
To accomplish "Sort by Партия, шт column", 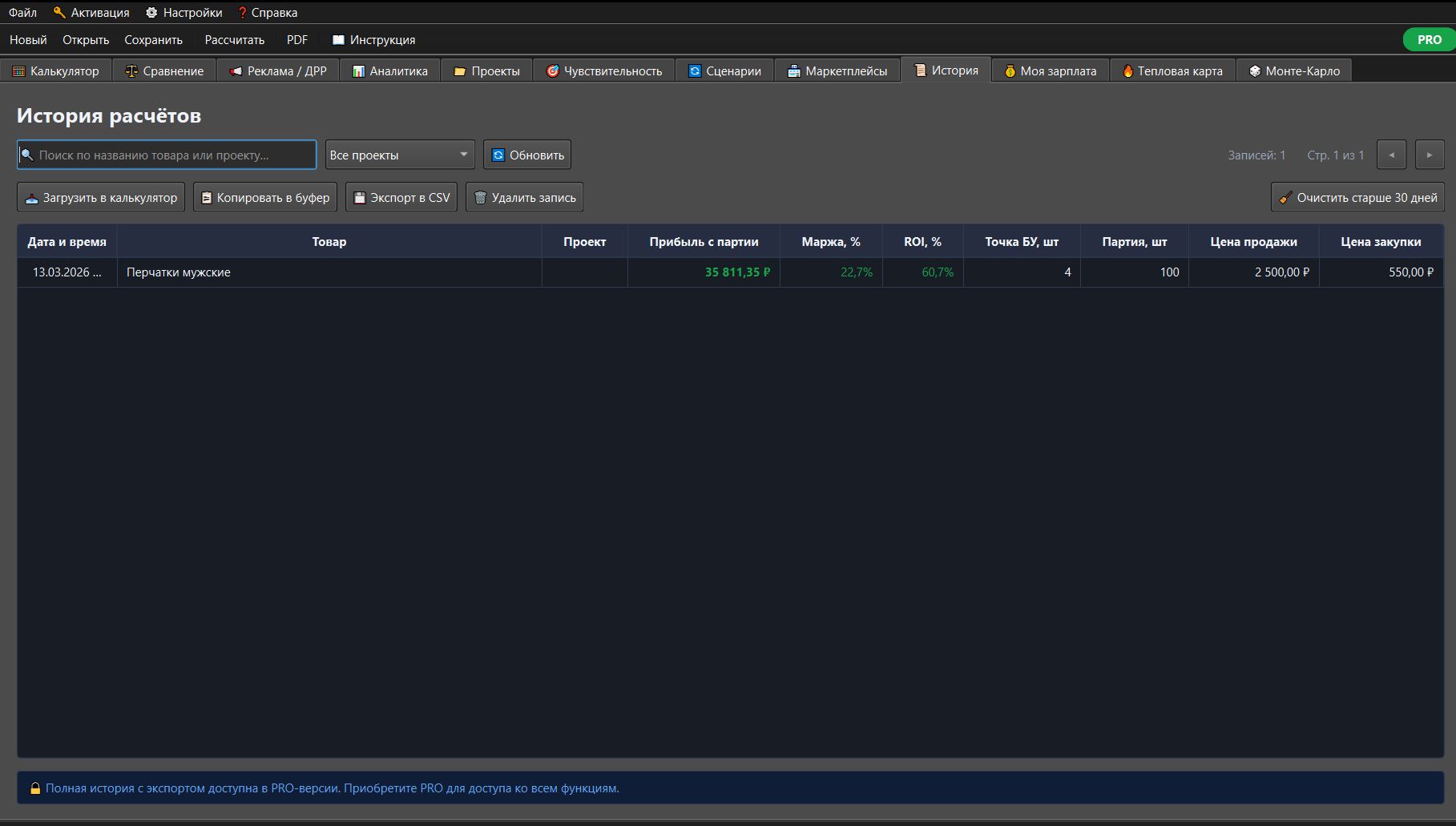I will [x=1135, y=241].
